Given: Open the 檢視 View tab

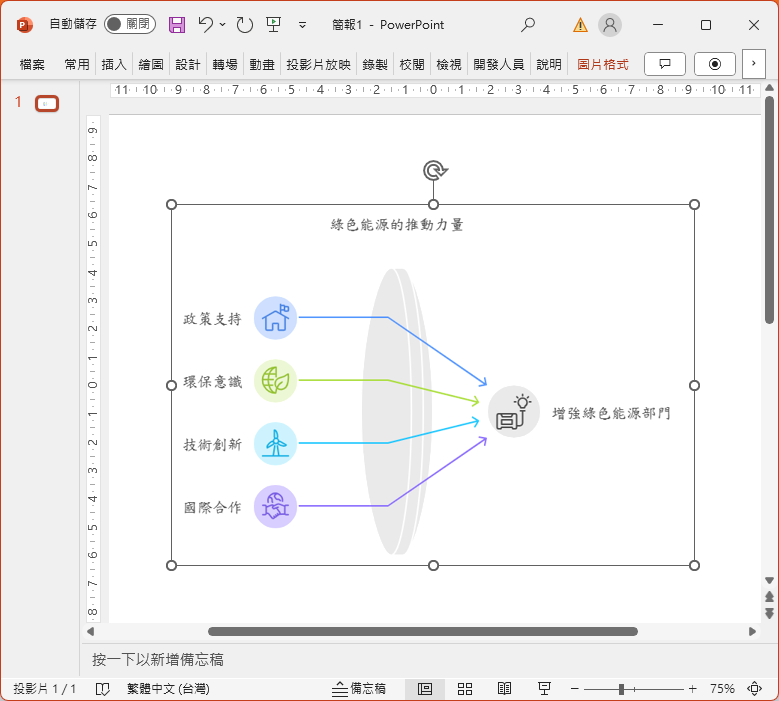Looking at the screenshot, I should point(449,65).
